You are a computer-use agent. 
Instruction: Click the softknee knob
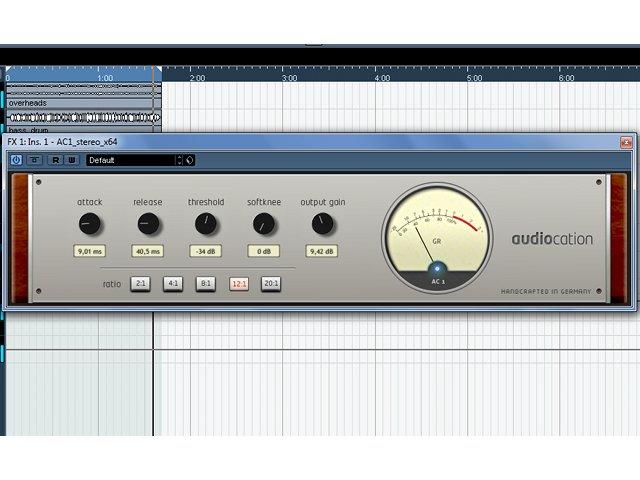pyautogui.click(x=264, y=224)
